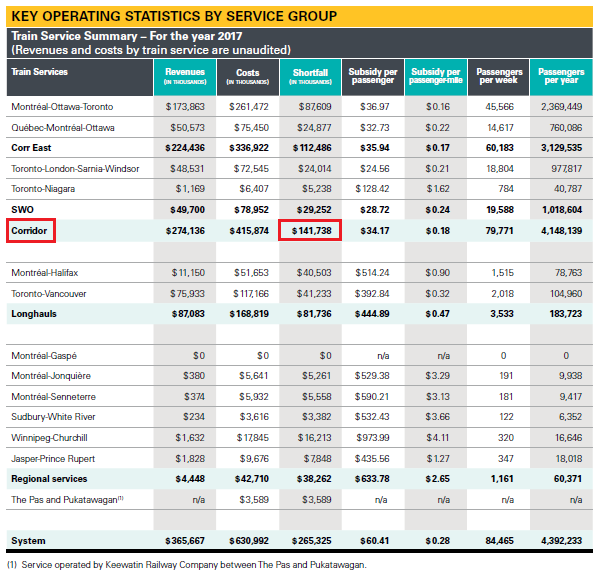Click the Costs column header
This screenshot has width=601, height=575.
point(248,76)
